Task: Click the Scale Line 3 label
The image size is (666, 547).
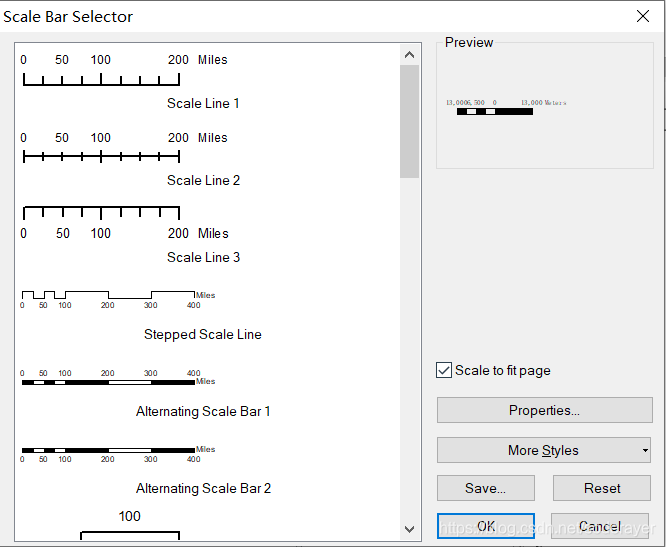Action: click(203, 257)
